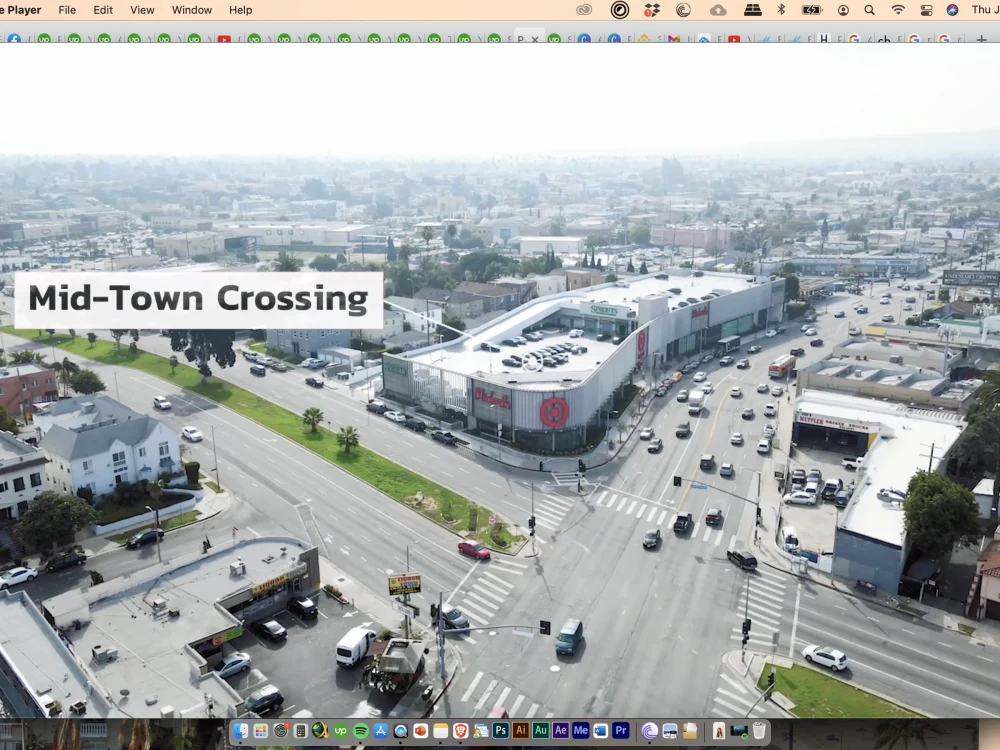
Task: Click the battery charging indicator
Action: 811,10
